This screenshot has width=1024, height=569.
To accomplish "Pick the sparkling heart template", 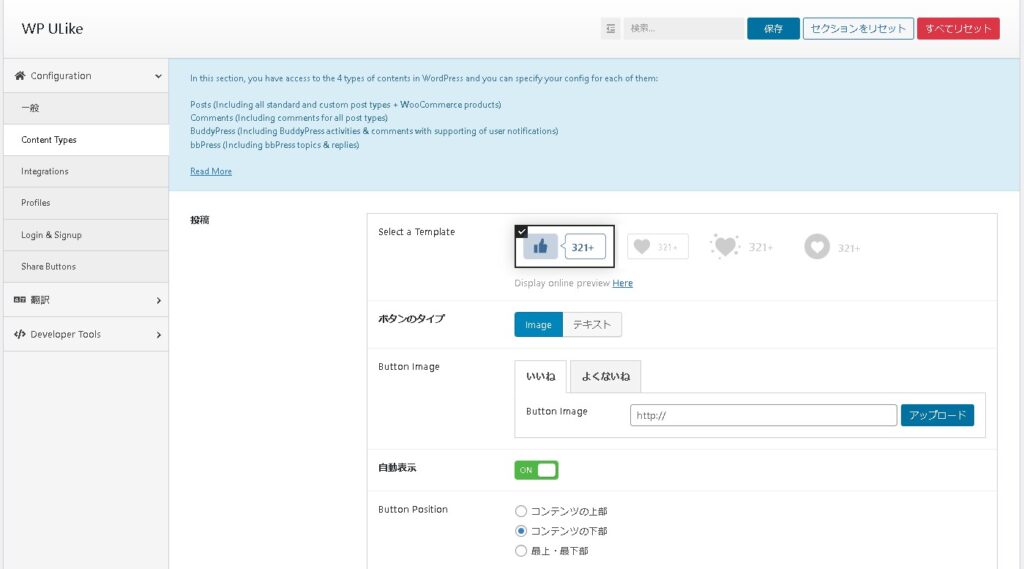I will [741, 246].
